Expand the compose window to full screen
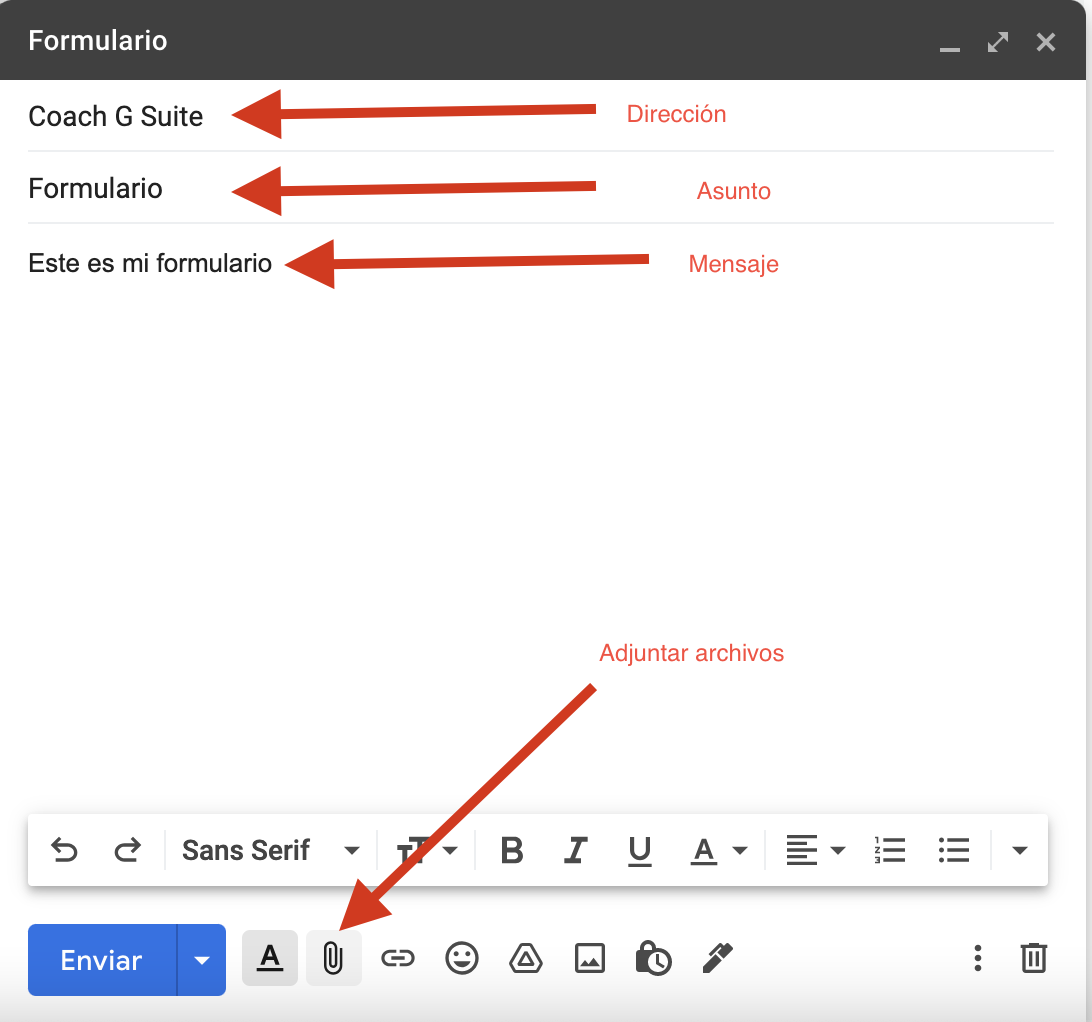The height and width of the screenshot is (1022, 1092). [x=998, y=42]
